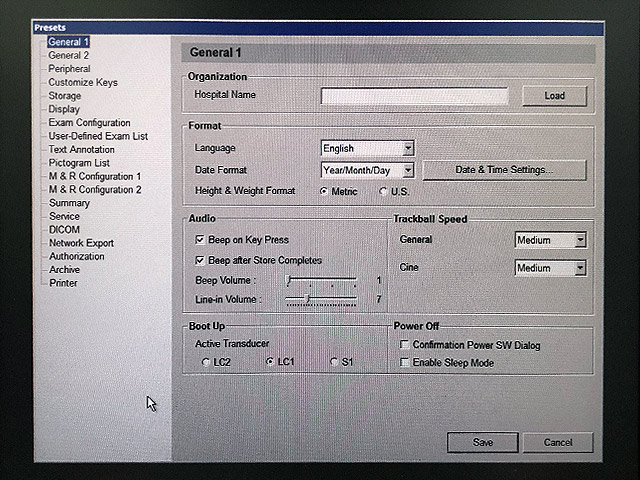Select Authorization in the tree
The image size is (640, 480).
76,256
